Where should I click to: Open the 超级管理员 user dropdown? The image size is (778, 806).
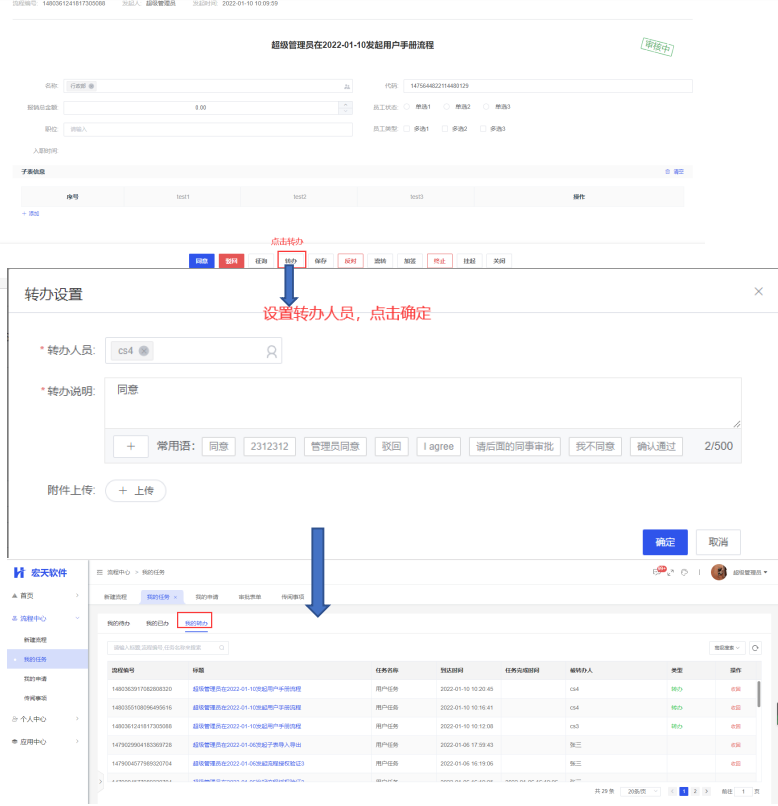point(750,572)
